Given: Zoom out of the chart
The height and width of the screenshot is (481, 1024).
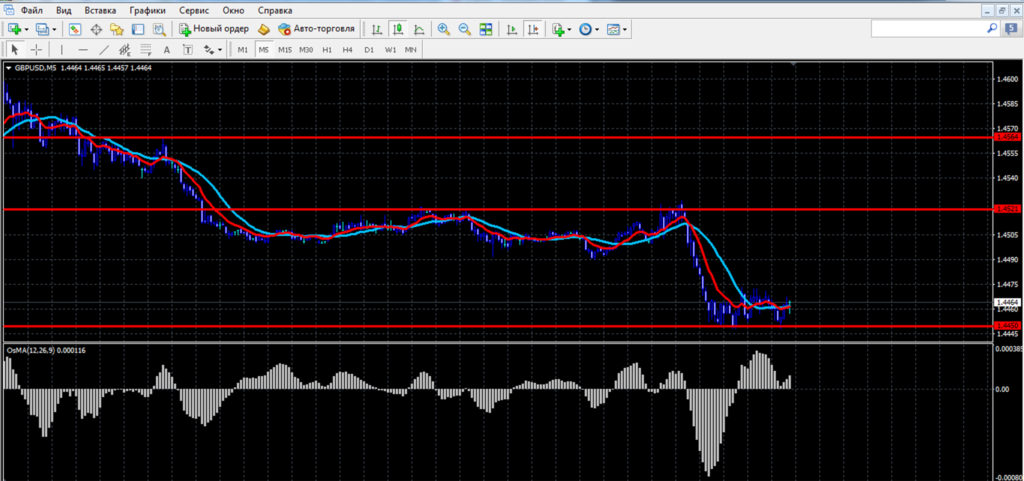Looking at the screenshot, I should (x=464, y=29).
